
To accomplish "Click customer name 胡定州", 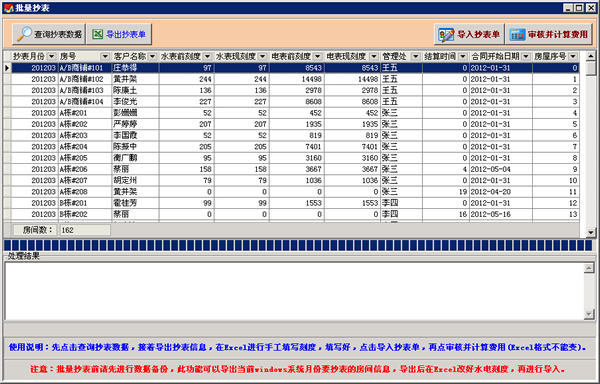I will 125,181.
